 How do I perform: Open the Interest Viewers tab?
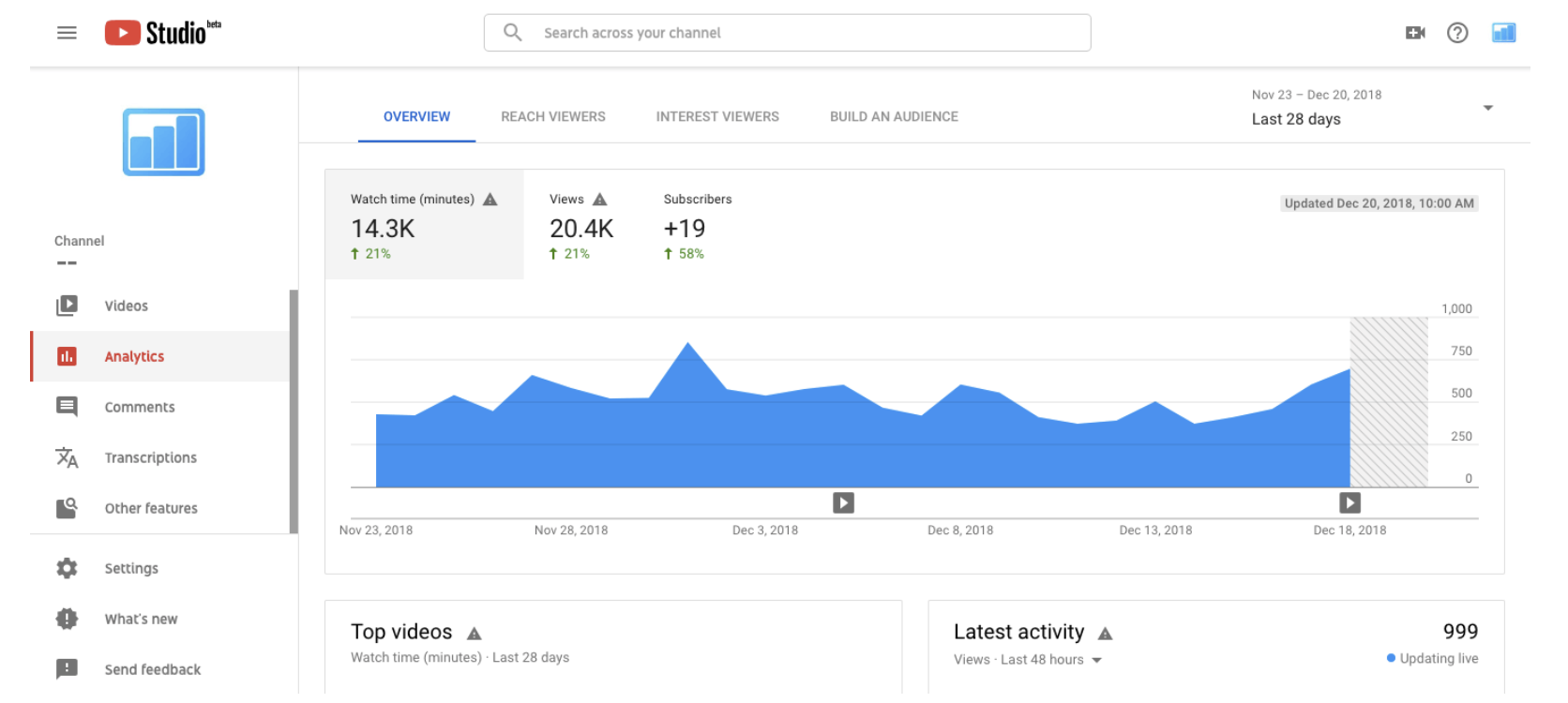717,117
